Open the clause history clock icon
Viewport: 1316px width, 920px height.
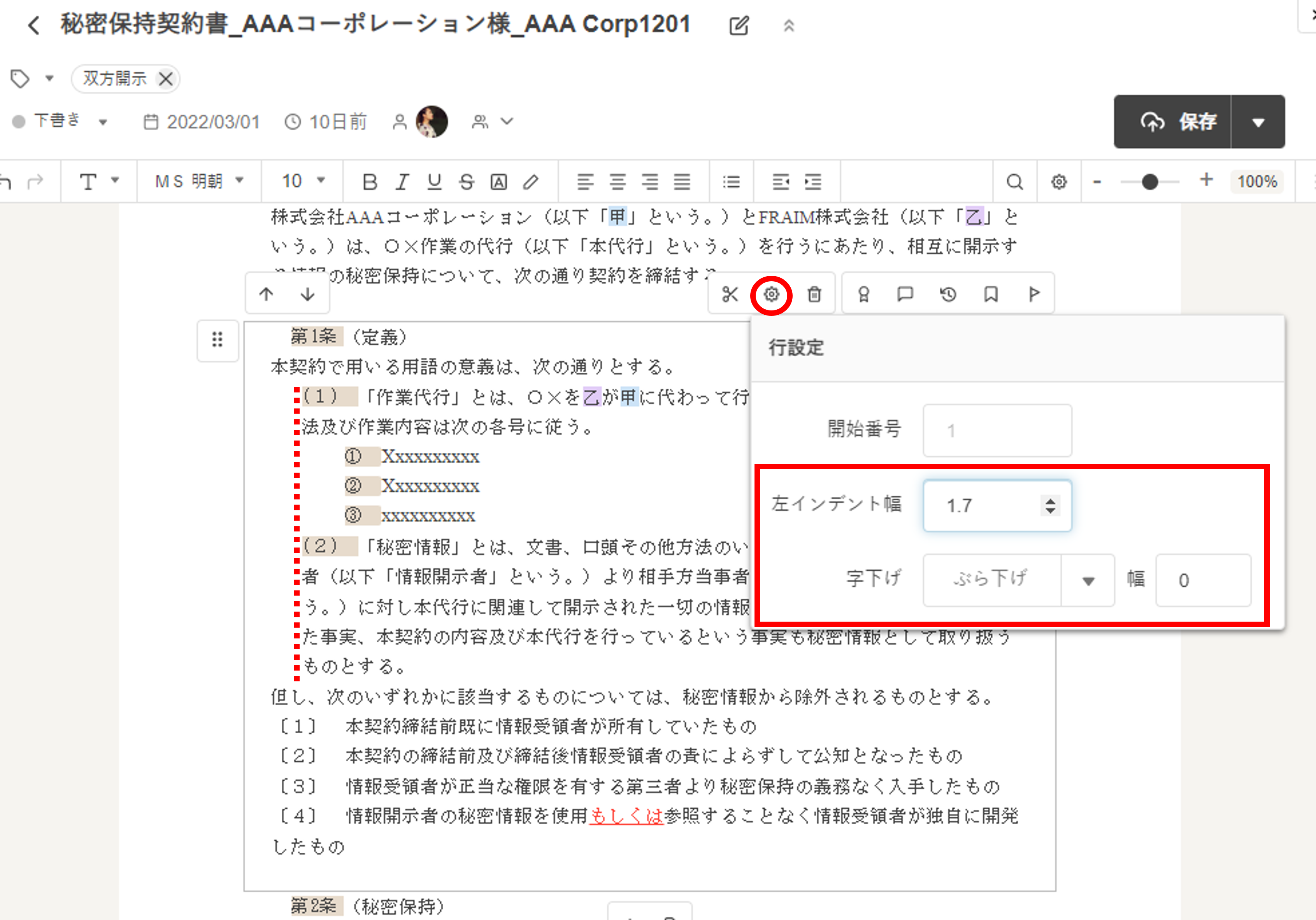(x=948, y=294)
